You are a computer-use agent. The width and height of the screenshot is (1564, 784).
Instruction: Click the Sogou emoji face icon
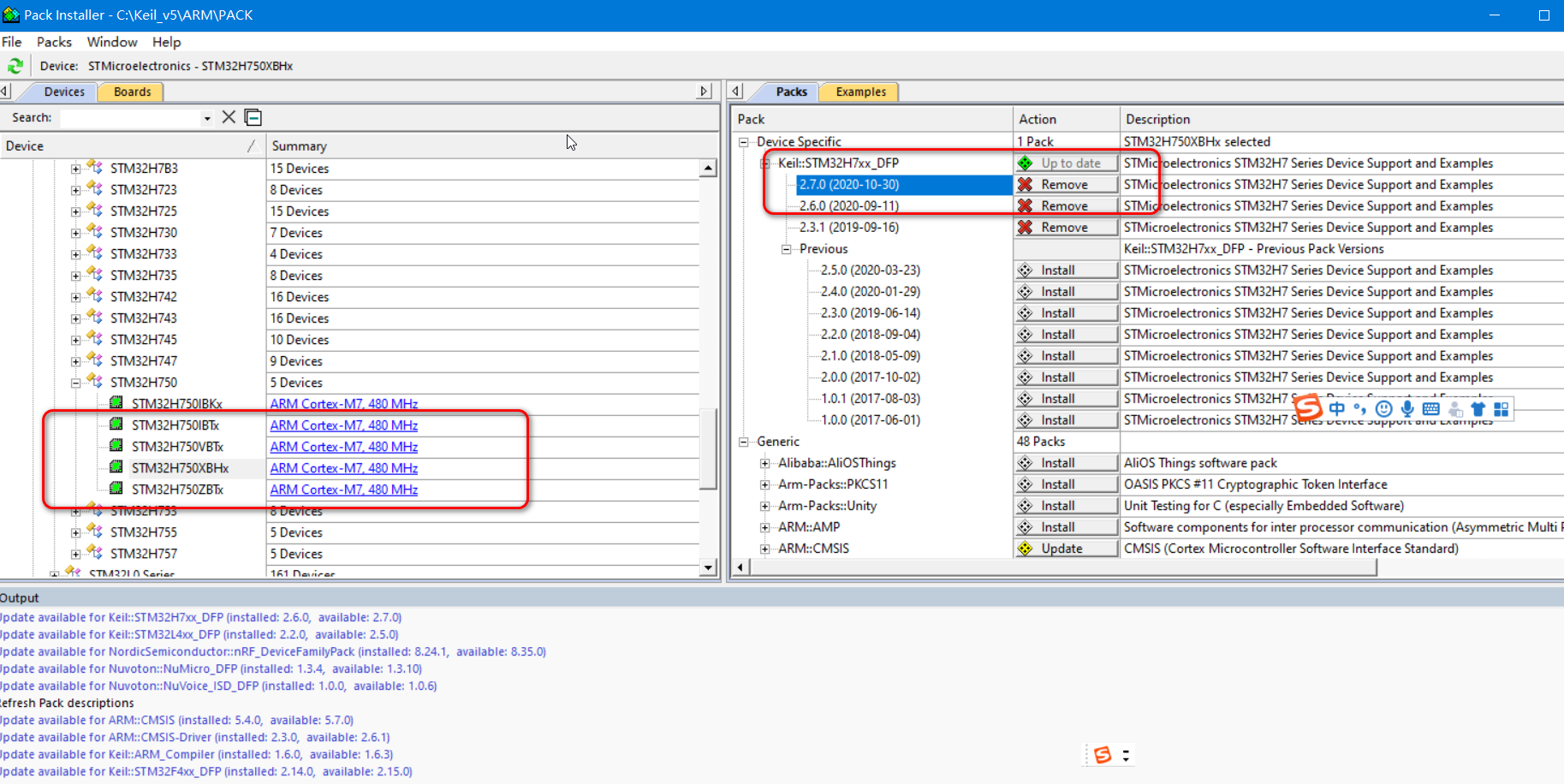point(1383,409)
